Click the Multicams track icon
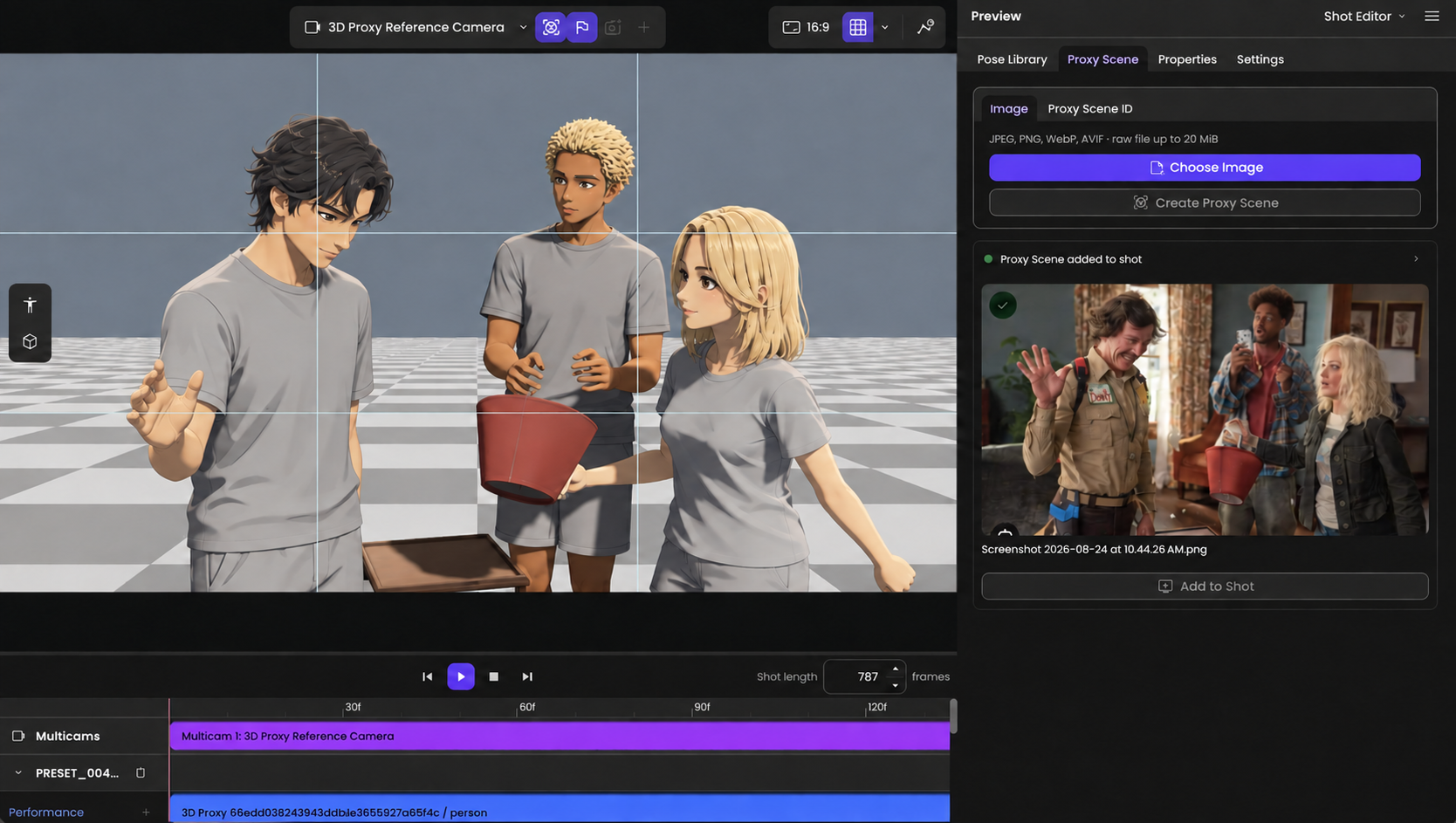Screen dimensions: 1456x823 pos(18,736)
